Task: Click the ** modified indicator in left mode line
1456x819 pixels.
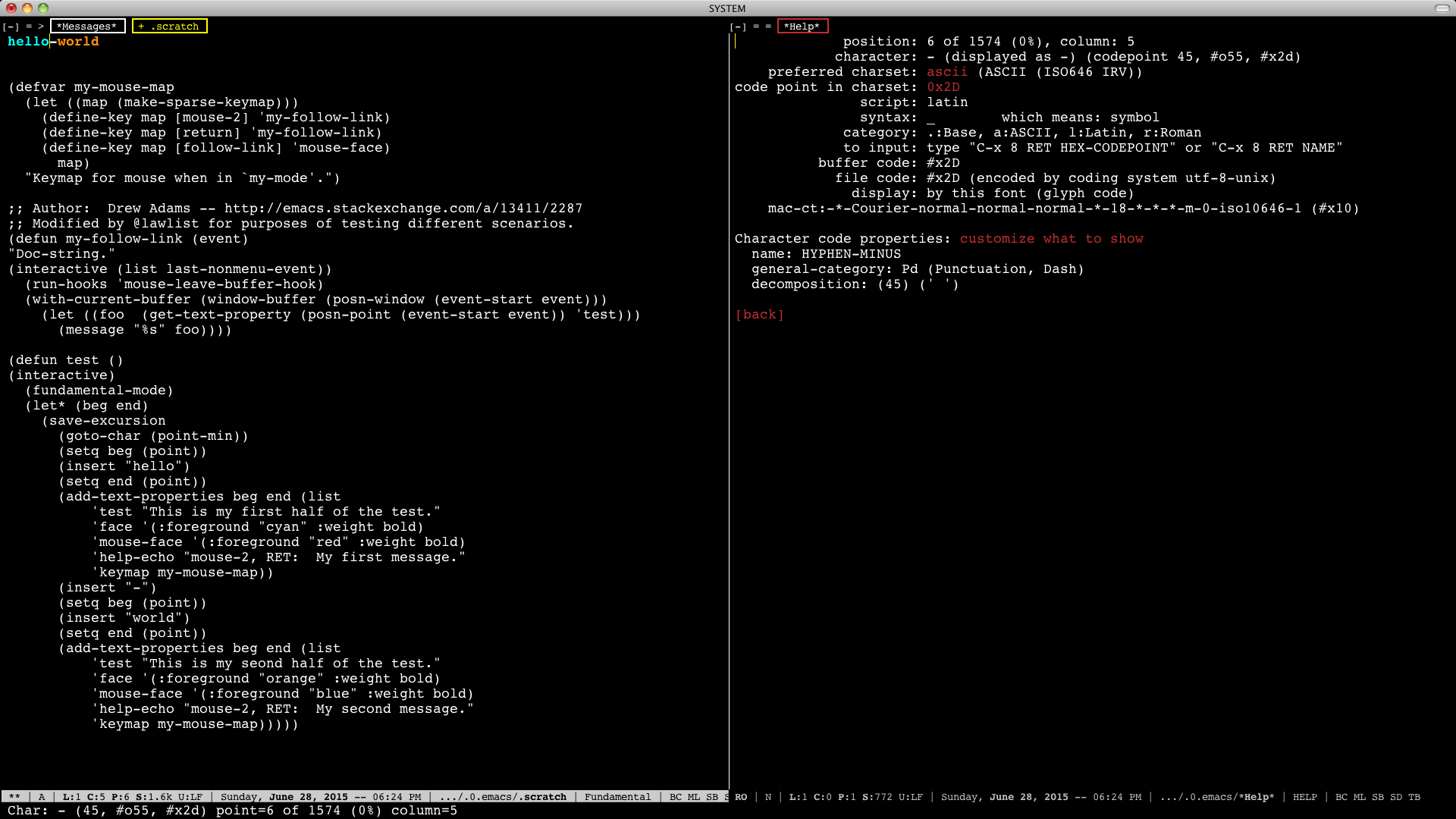Action: (14, 797)
